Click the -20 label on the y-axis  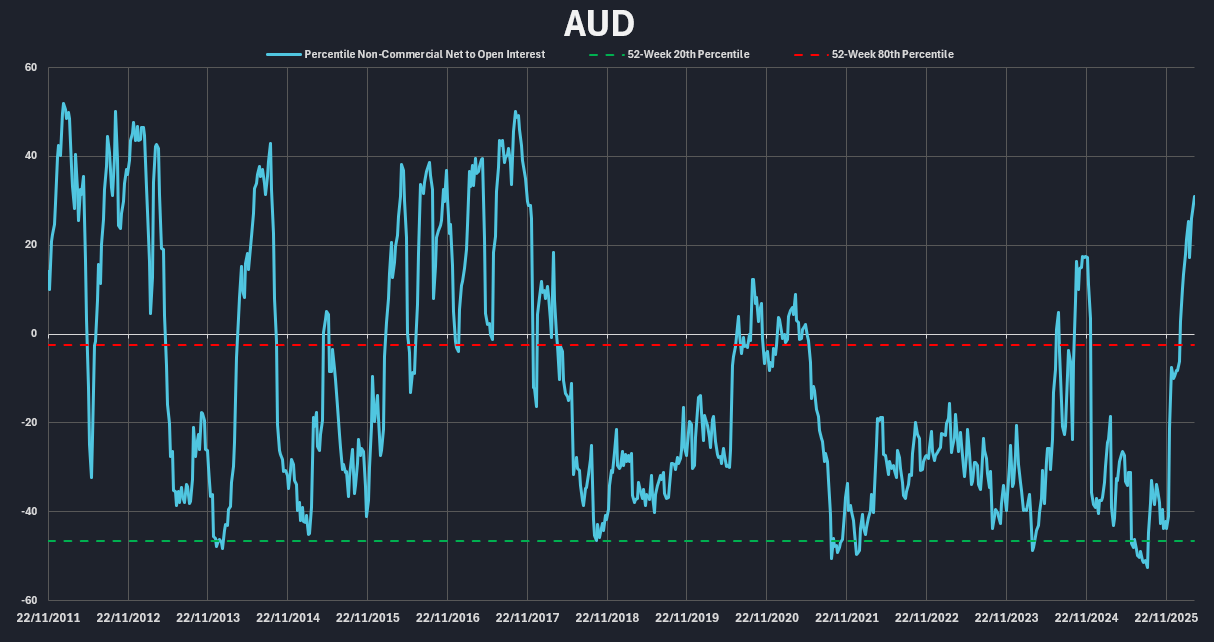[x=28, y=423]
